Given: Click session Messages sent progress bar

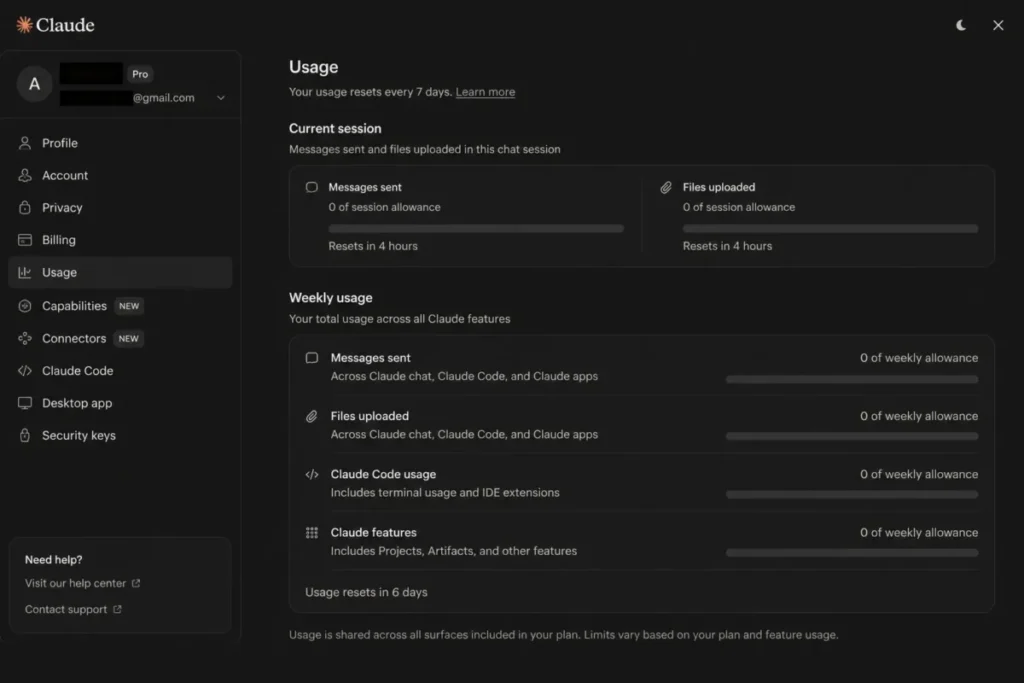Looking at the screenshot, I should (476, 229).
